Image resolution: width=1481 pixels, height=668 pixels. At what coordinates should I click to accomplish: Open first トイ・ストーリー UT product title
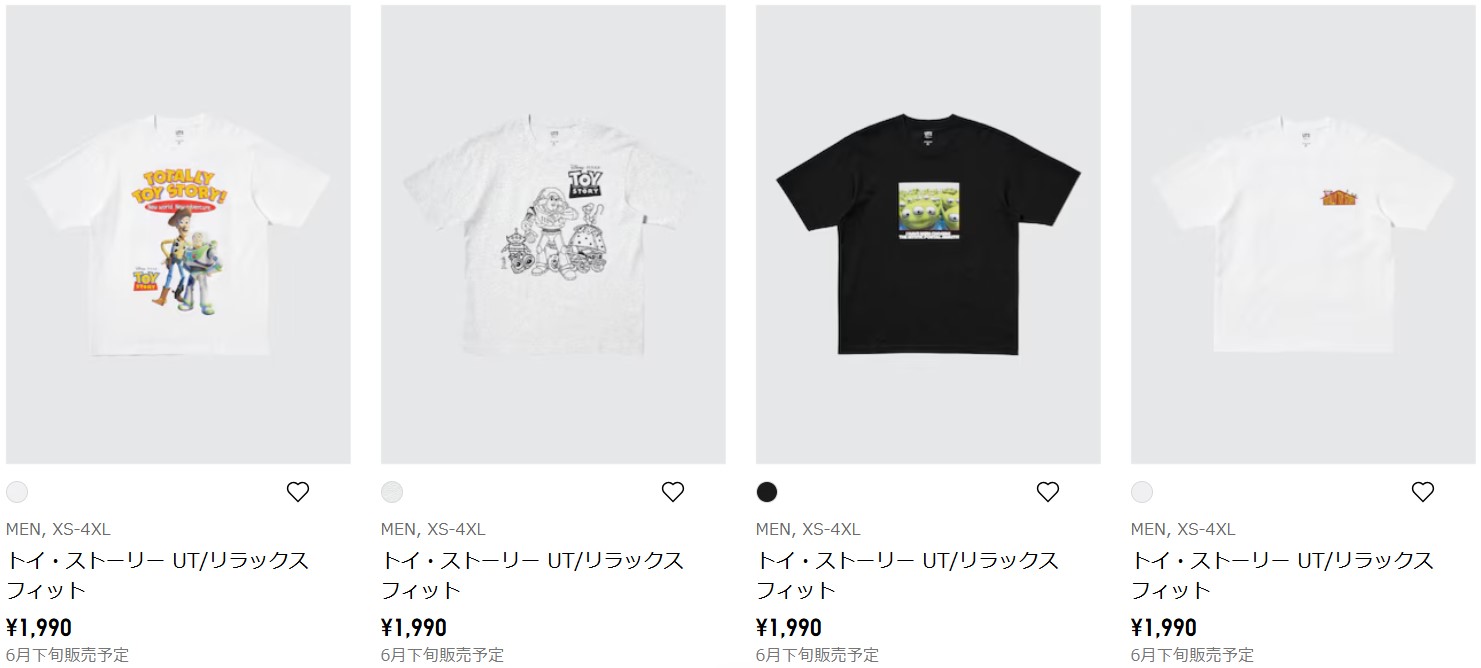pyautogui.click(x=158, y=575)
